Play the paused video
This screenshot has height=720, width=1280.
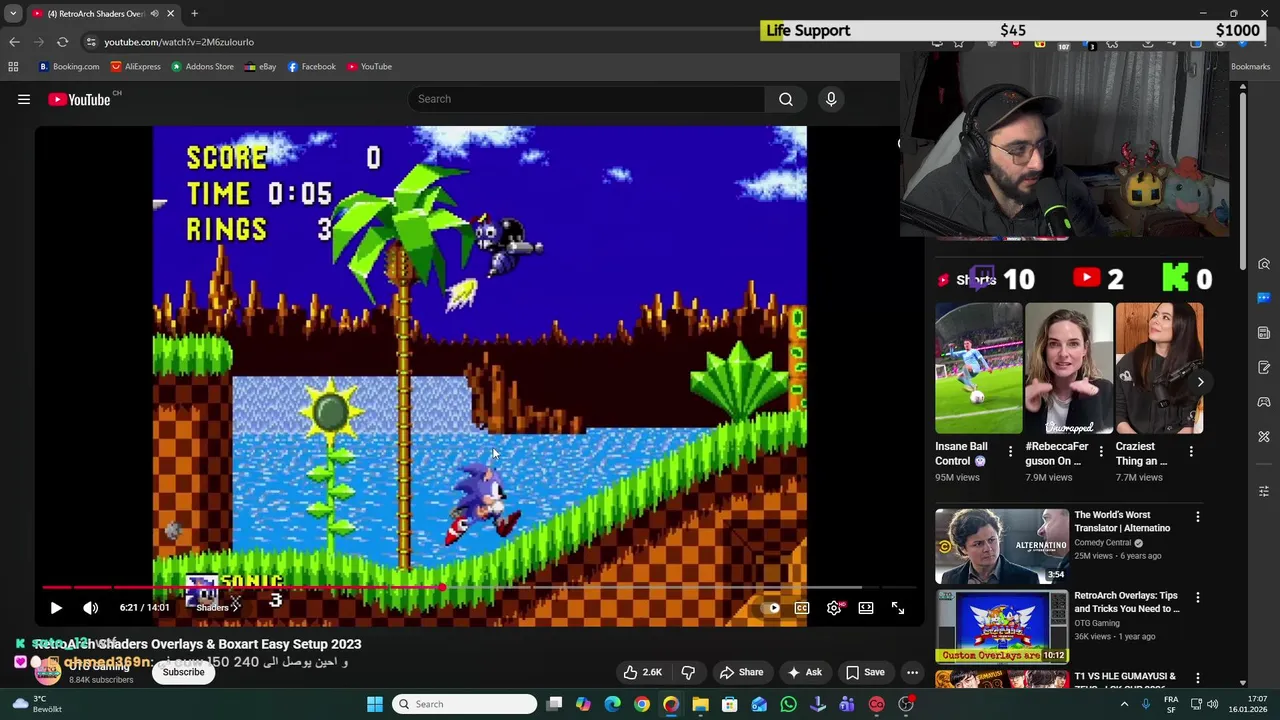coord(56,608)
